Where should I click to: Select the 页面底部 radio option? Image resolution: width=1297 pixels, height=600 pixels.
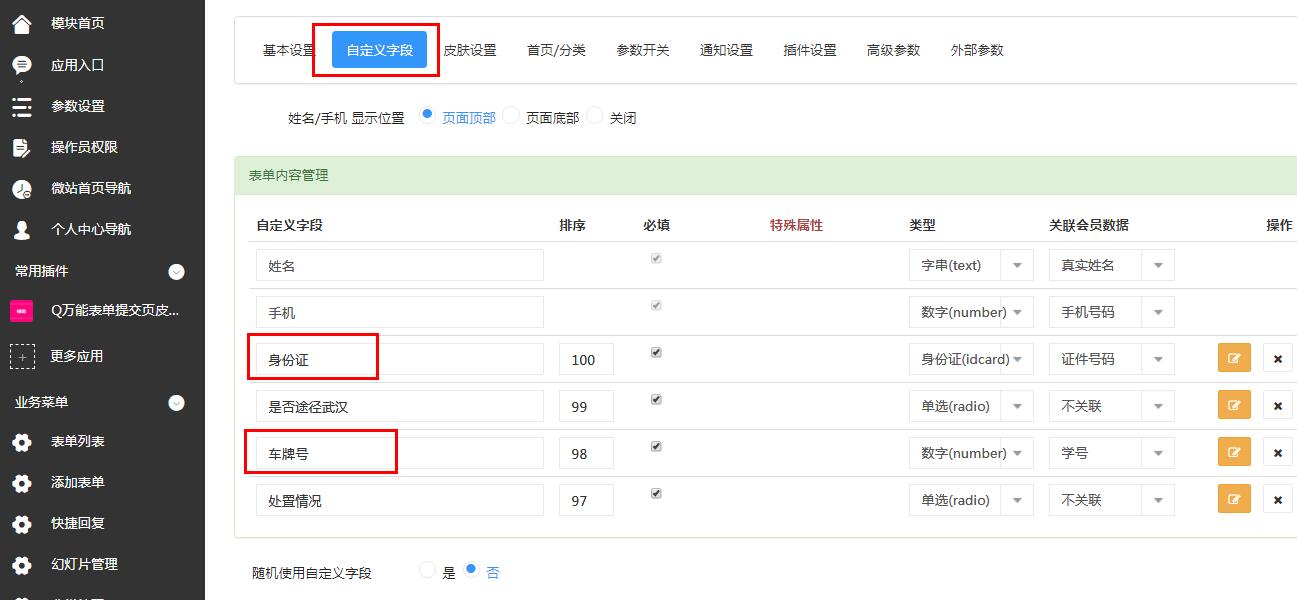(x=511, y=116)
